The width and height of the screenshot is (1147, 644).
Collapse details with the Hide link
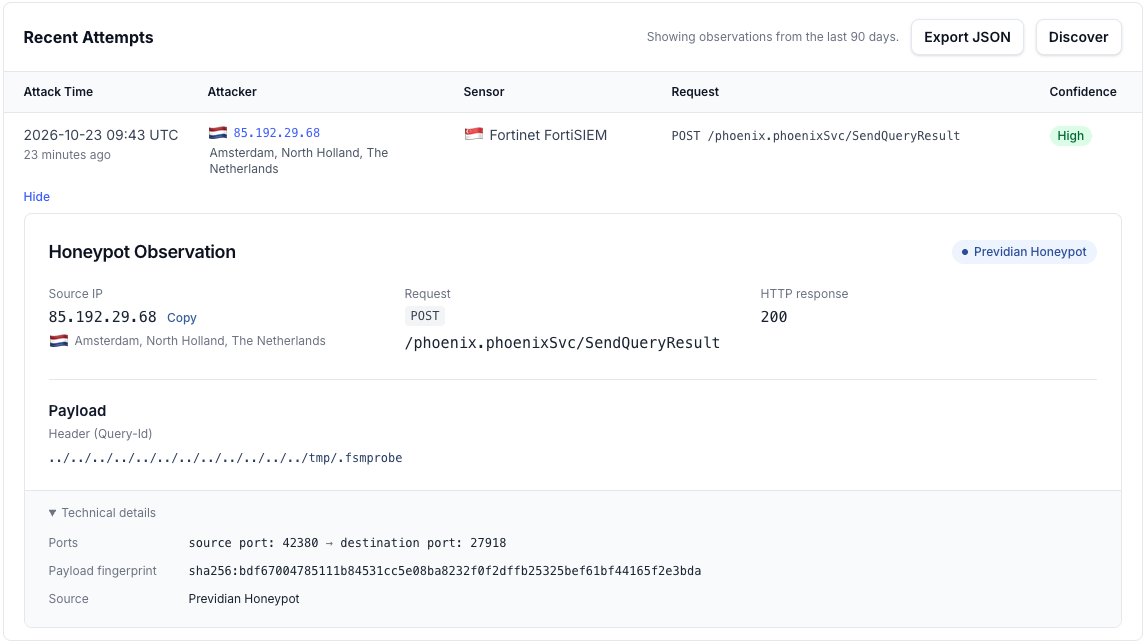coord(37,197)
